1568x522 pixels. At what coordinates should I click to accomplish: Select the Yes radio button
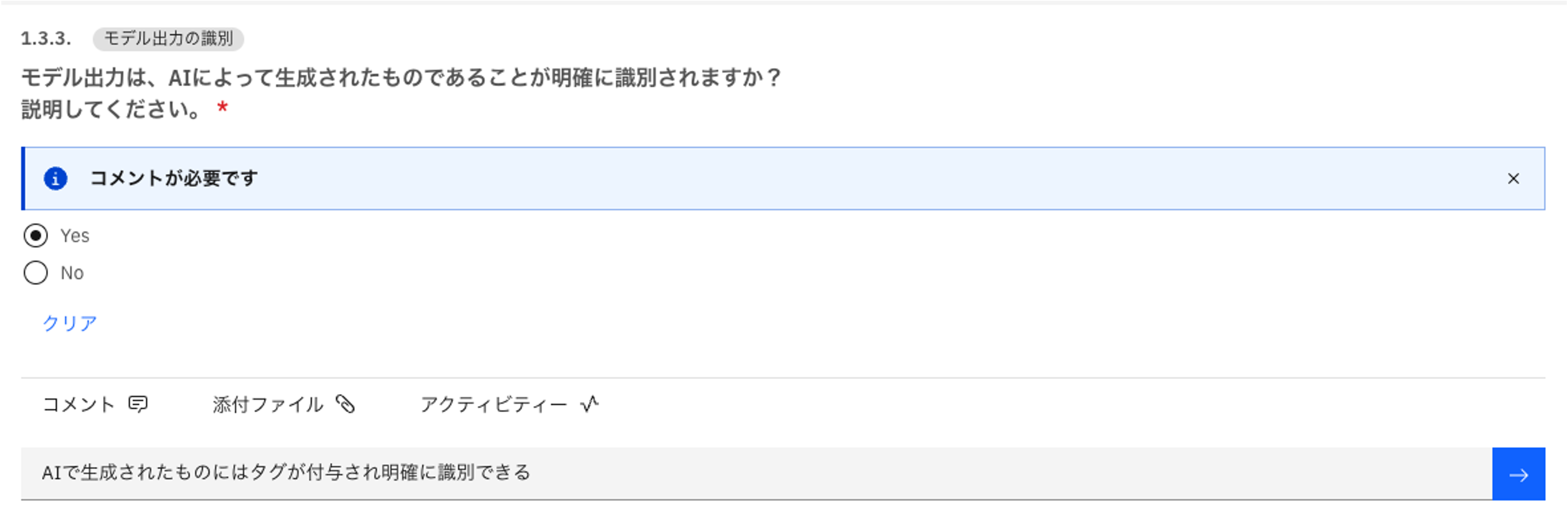coord(36,235)
